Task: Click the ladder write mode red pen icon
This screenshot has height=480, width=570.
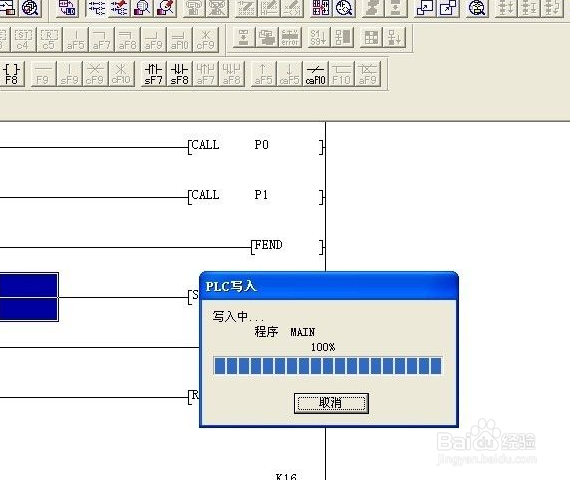Action: (119, 8)
